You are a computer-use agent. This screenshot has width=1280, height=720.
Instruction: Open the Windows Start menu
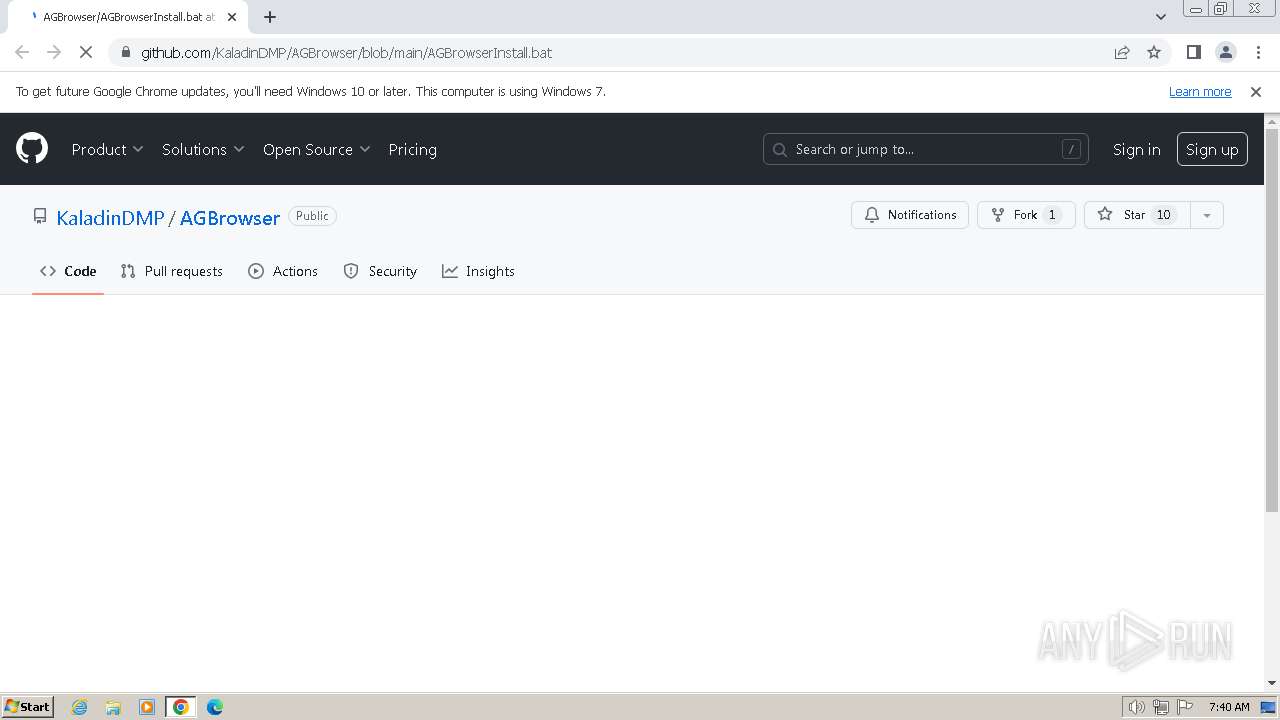pos(27,706)
